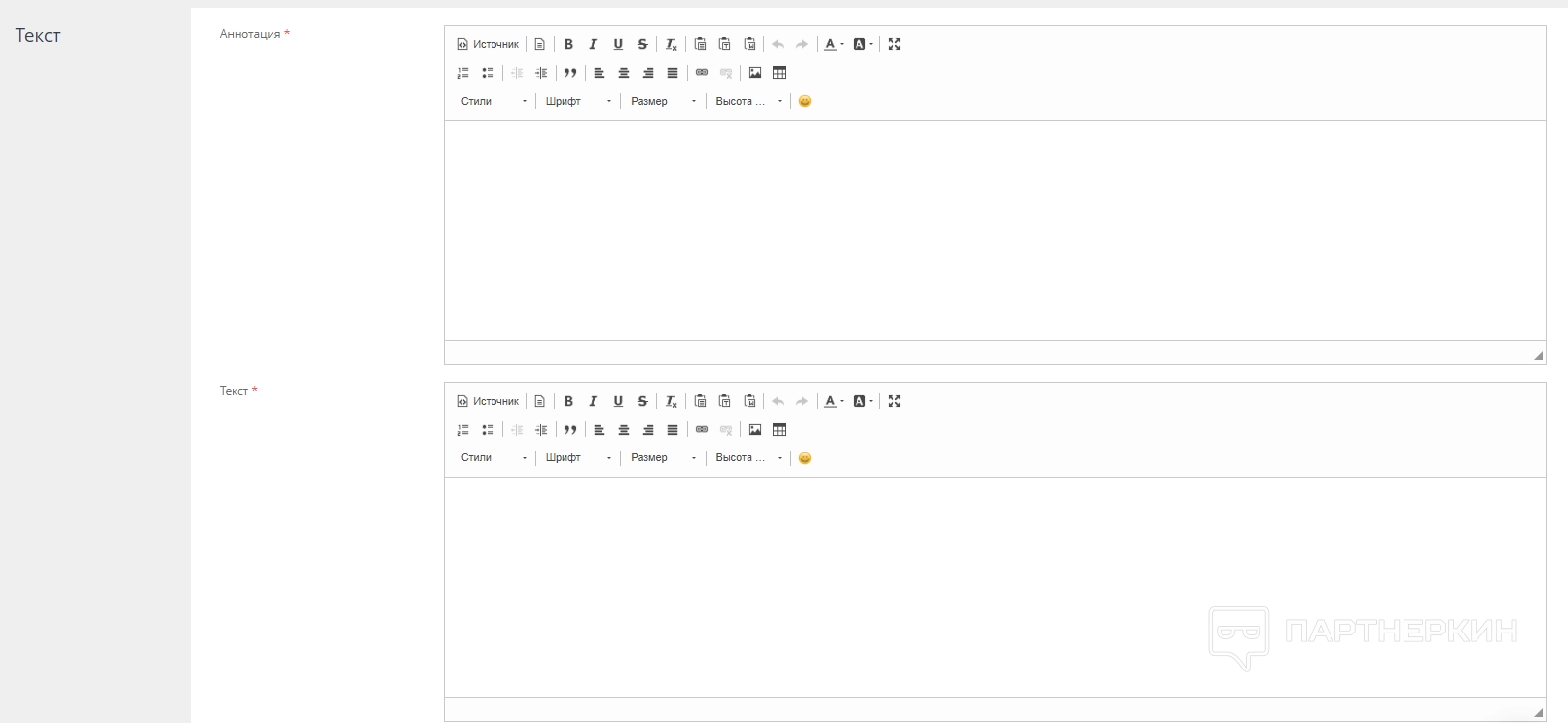This screenshot has height=723, width=1568.
Task: Open background color picker in Текст editor
Action: [x=863, y=401]
